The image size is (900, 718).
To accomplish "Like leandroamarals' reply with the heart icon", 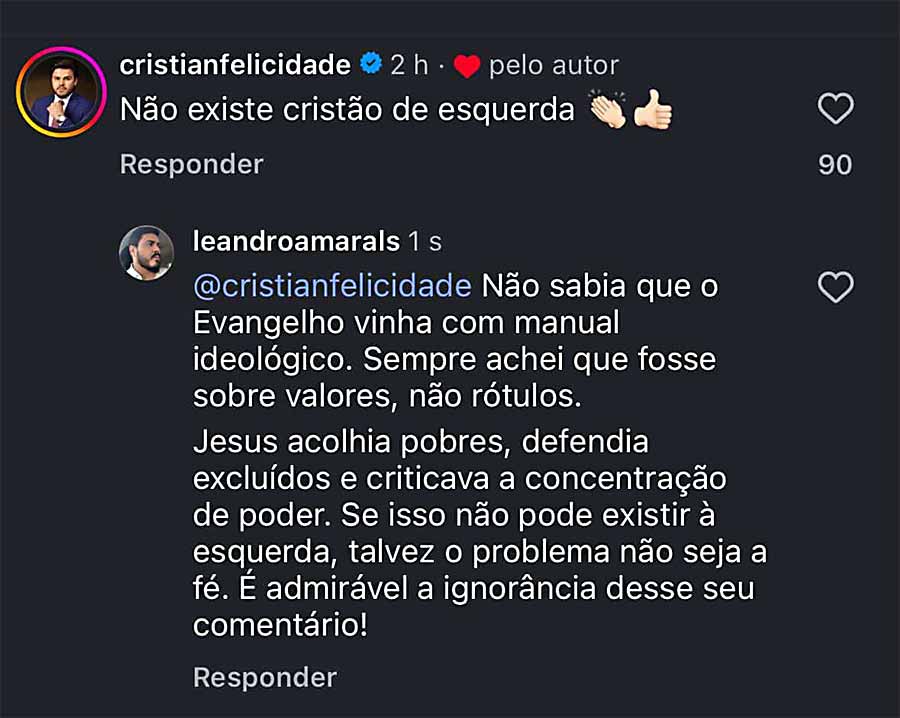I will click(x=835, y=288).
